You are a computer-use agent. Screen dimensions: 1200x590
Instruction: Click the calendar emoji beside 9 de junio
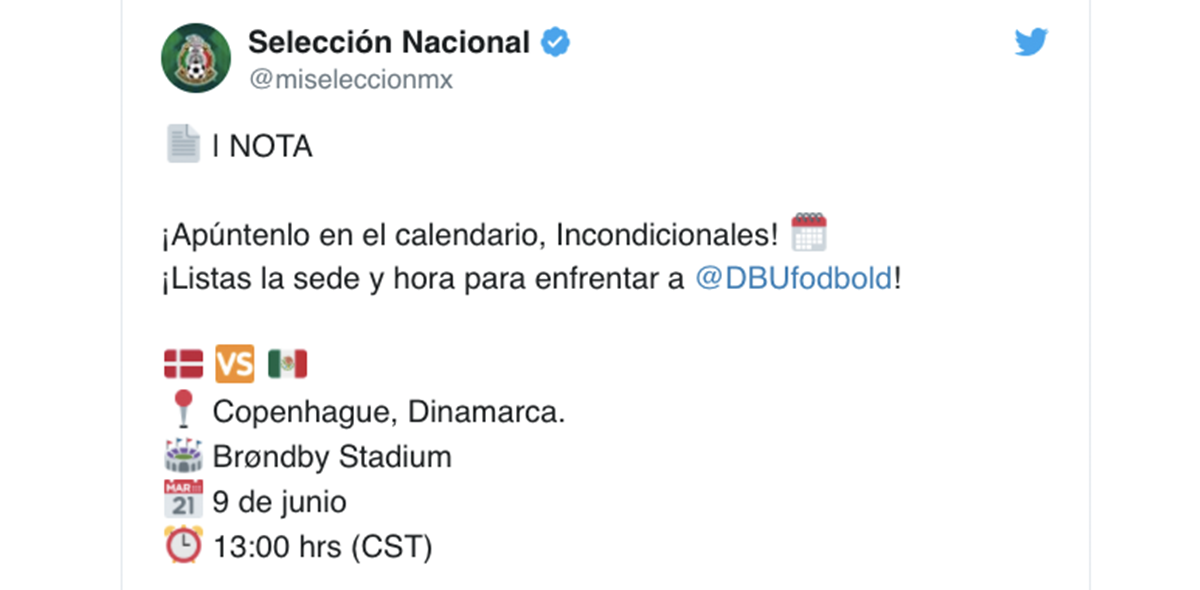pos(183,502)
